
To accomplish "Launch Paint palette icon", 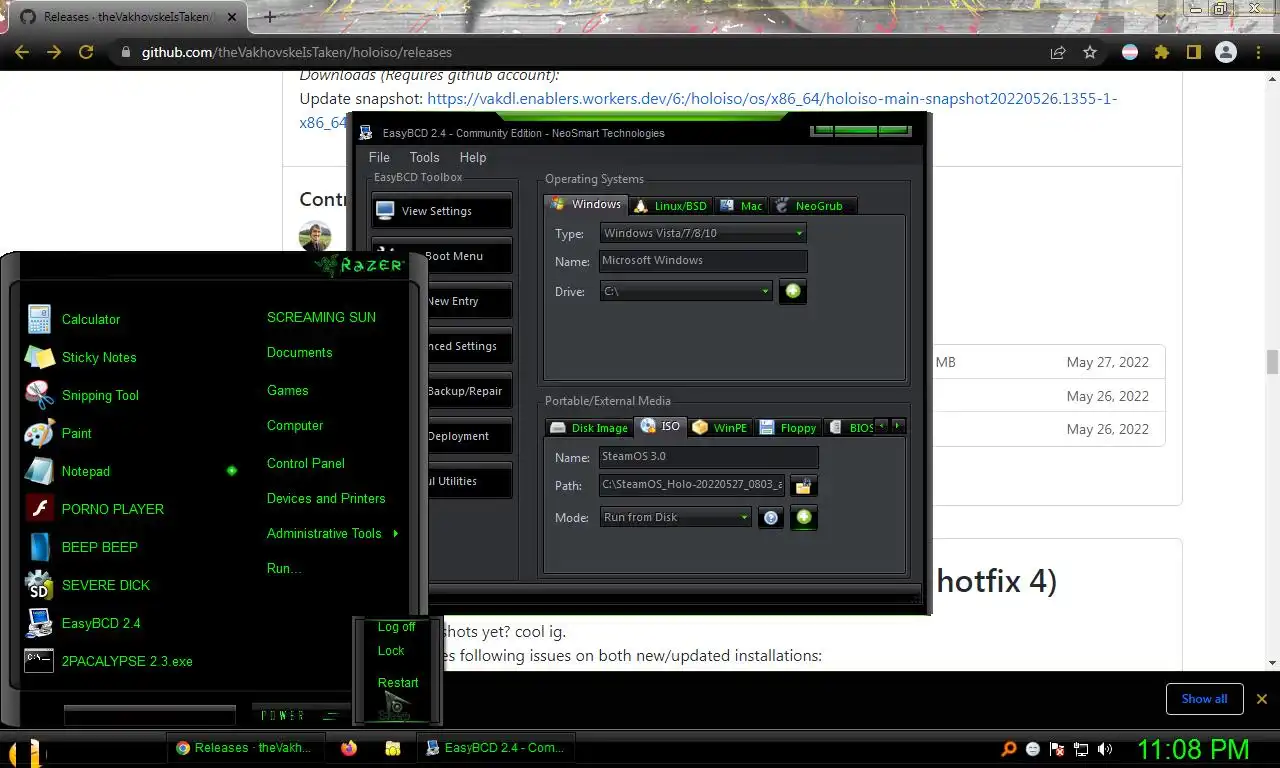I will click(39, 433).
